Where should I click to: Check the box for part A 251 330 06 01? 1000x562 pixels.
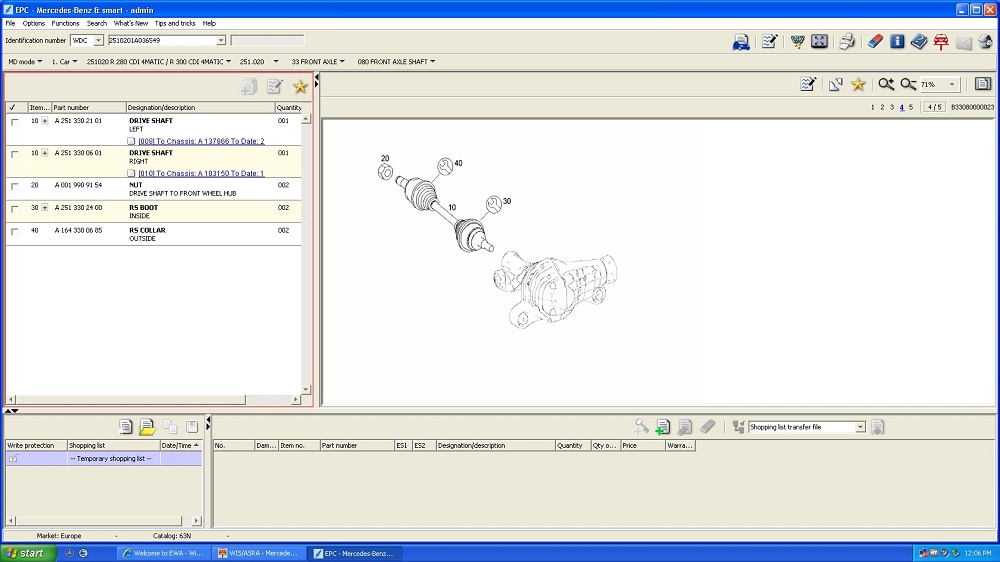tap(15, 154)
